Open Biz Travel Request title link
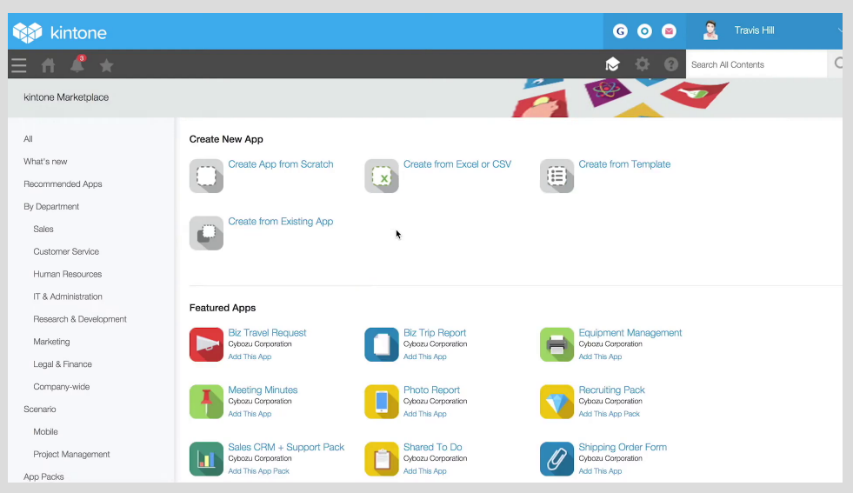The width and height of the screenshot is (853, 493). [x=267, y=332]
